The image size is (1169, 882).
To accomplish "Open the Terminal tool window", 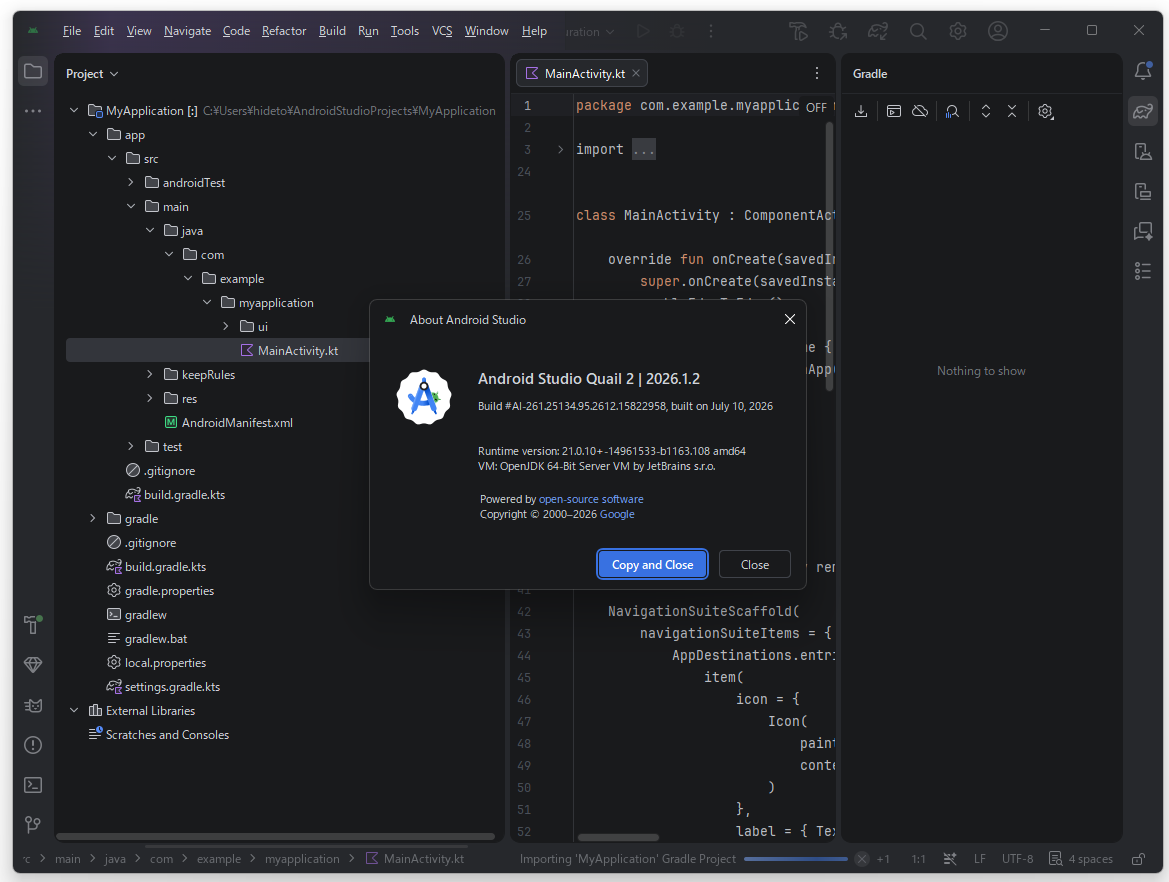I will click(33, 785).
